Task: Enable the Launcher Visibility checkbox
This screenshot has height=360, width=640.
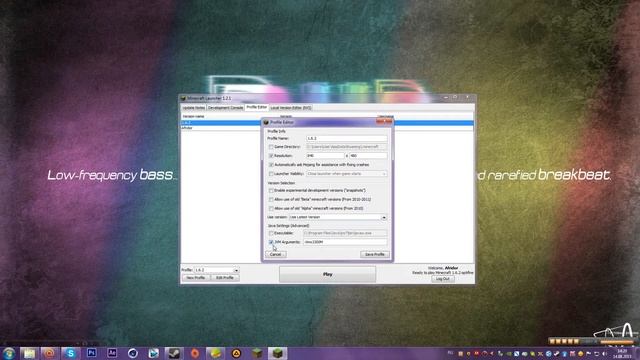Action: click(x=271, y=174)
